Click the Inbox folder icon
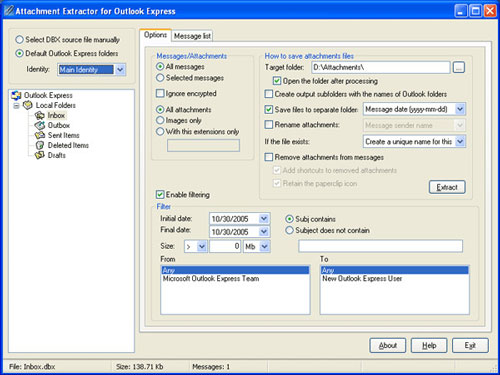The image size is (500, 375). click(40, 116)
